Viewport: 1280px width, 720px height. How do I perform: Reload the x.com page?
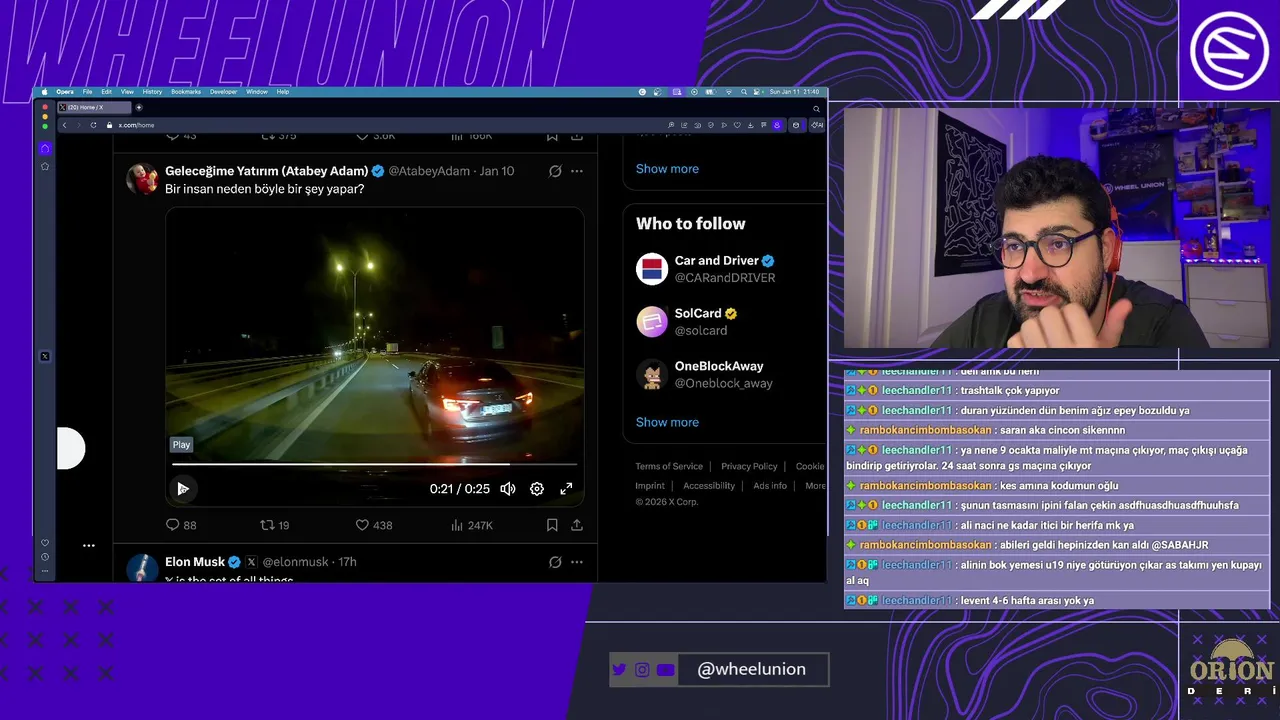(94, 125)
